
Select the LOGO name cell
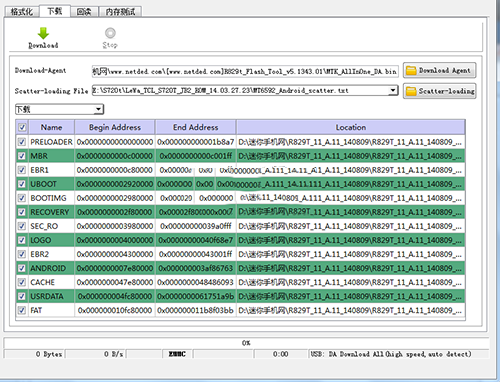[x=51, y=240]
